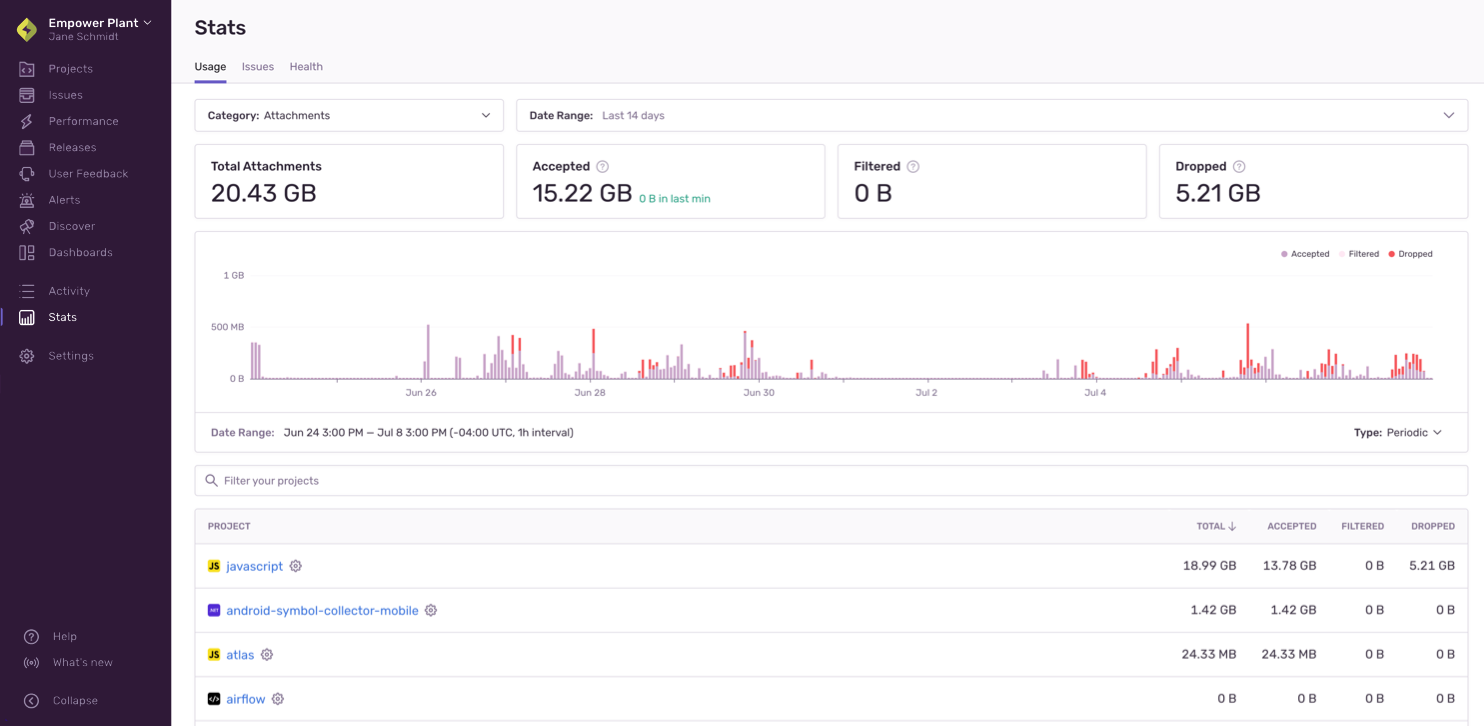Viewport: 1484px width, 726px height.
Task: Expand the Date Range selector
Action: 991,115
